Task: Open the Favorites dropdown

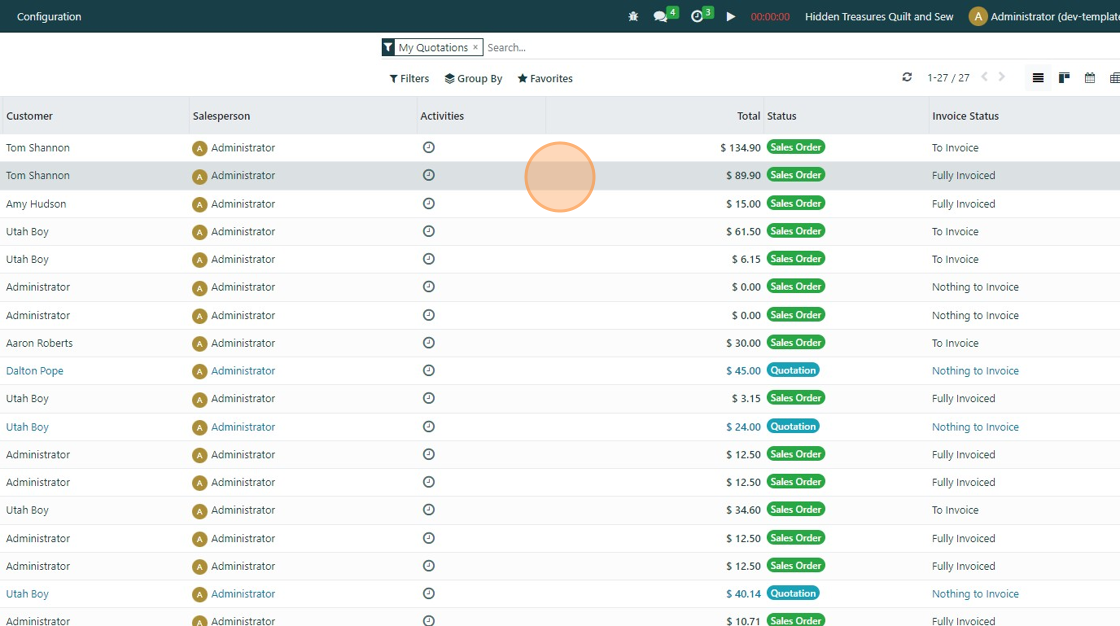Action: 545,79
